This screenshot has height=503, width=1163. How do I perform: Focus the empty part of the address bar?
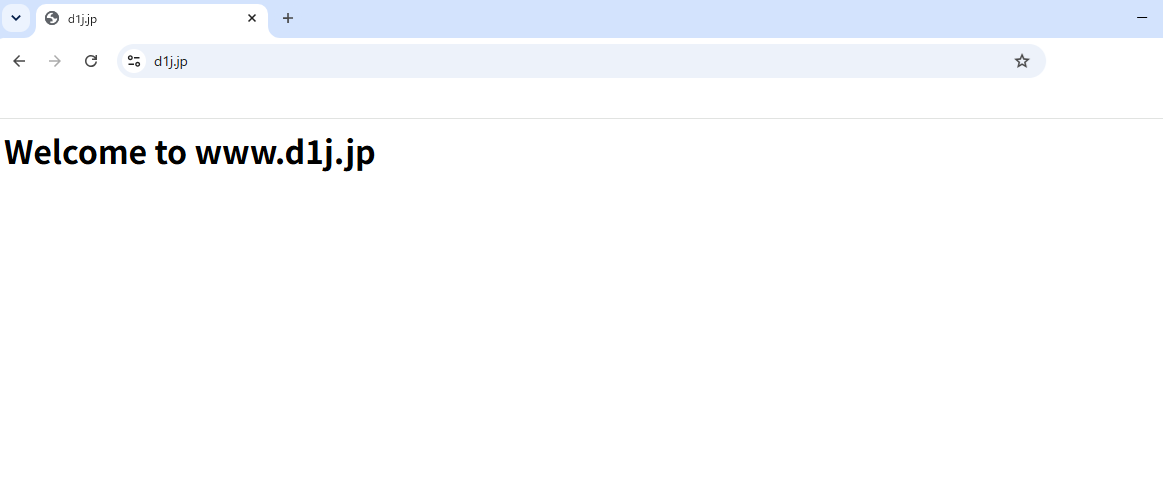point(593,61)
